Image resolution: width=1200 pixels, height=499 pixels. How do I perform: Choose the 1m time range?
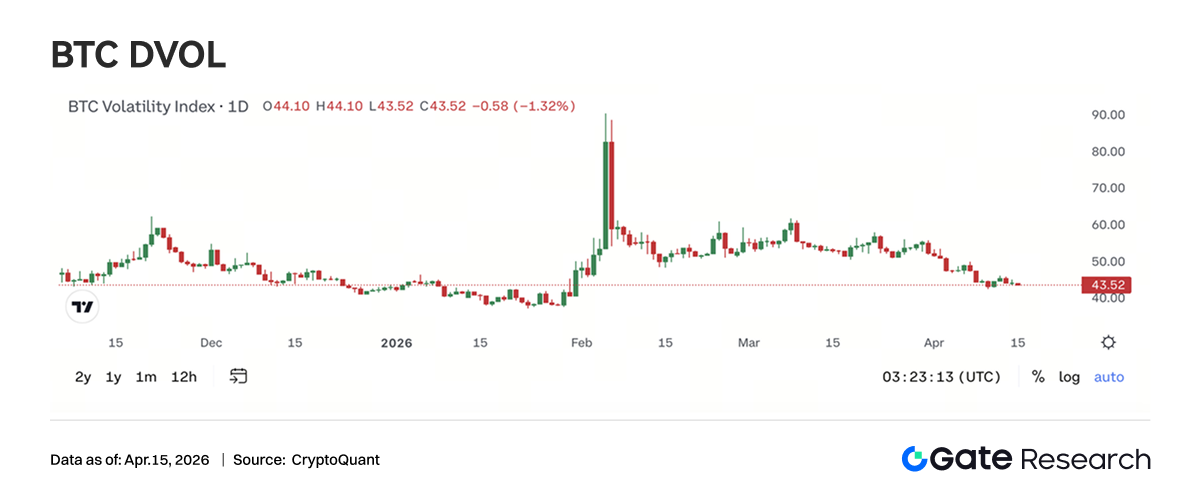146,377
